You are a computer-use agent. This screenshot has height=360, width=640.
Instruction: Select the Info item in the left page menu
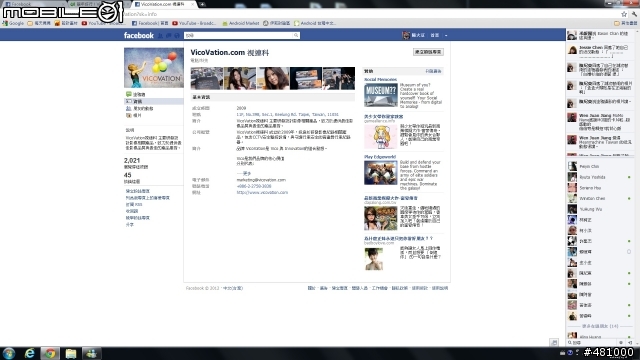coord(154,101)
